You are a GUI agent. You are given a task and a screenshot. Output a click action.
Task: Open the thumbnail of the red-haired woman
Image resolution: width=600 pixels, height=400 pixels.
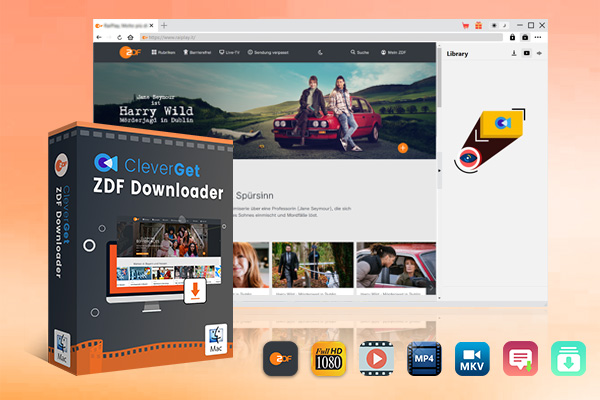(x=251, y=264)
